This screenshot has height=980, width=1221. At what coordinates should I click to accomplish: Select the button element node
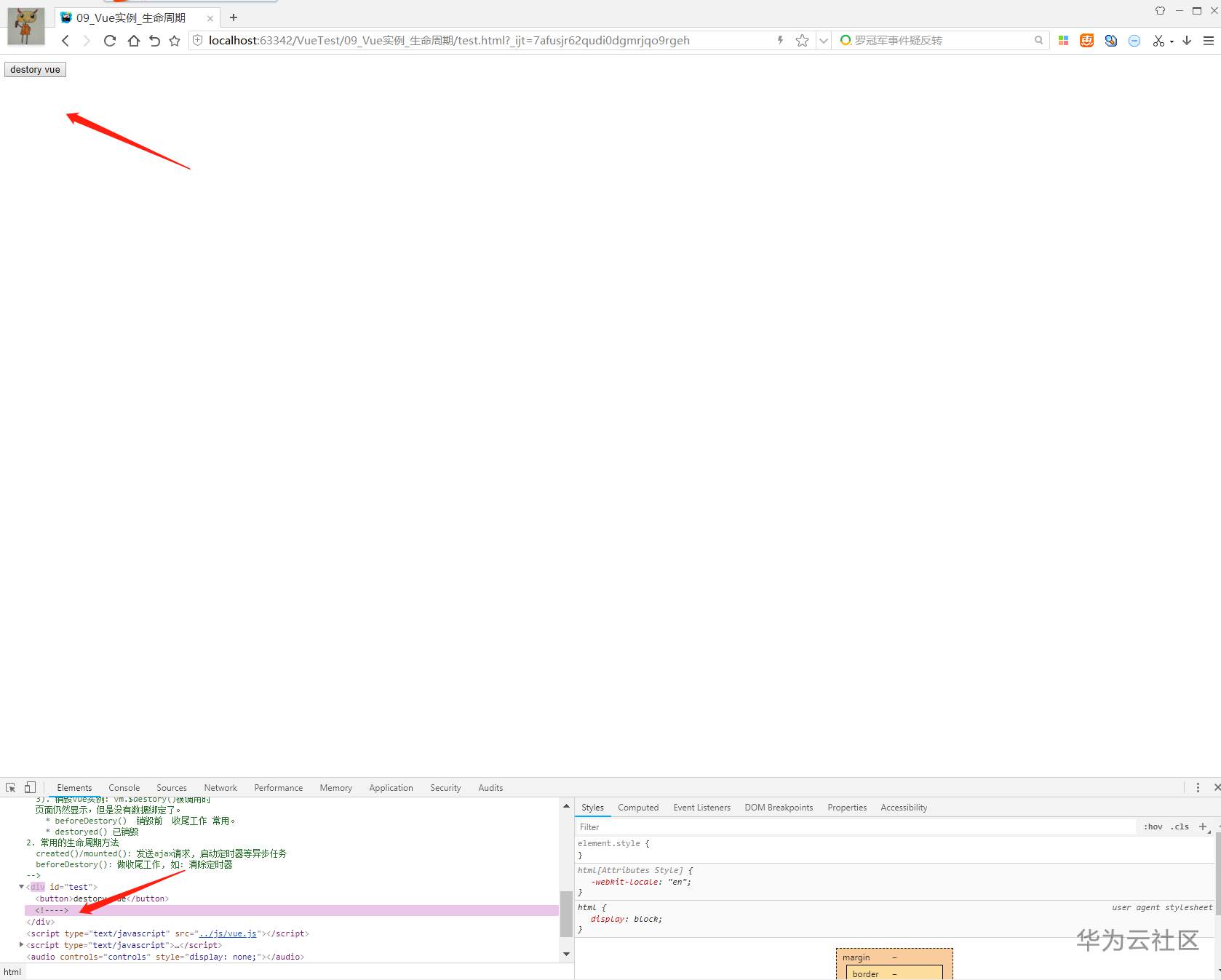(102, 899)
